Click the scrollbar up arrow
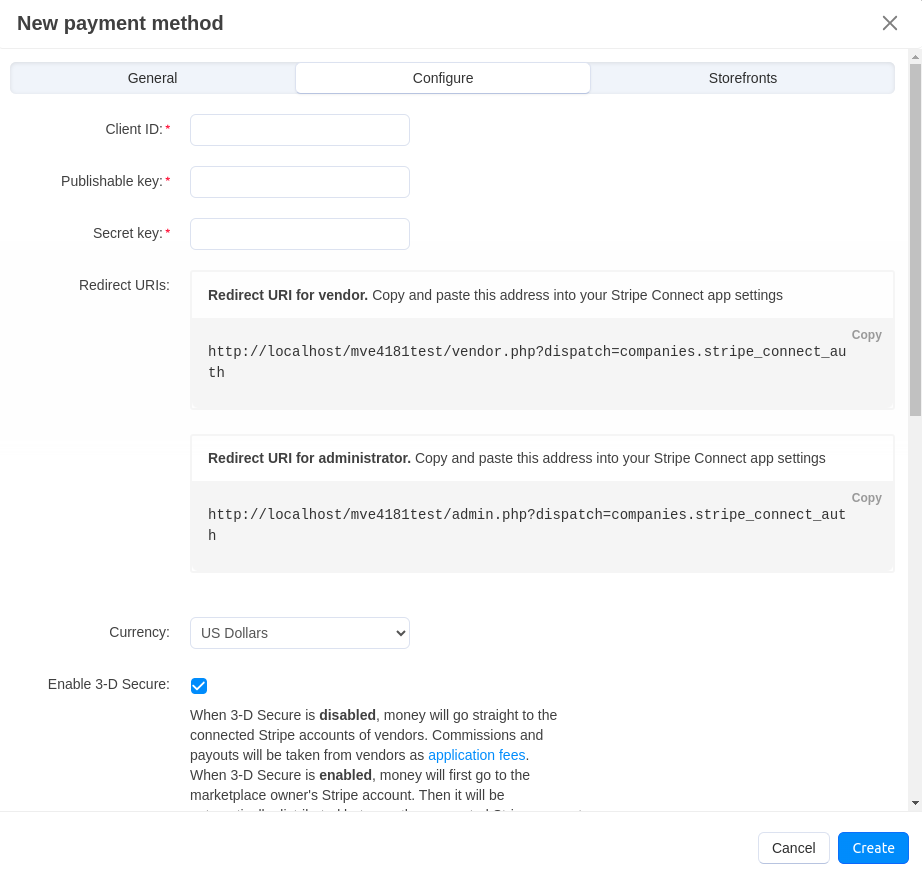 [915, 57]
